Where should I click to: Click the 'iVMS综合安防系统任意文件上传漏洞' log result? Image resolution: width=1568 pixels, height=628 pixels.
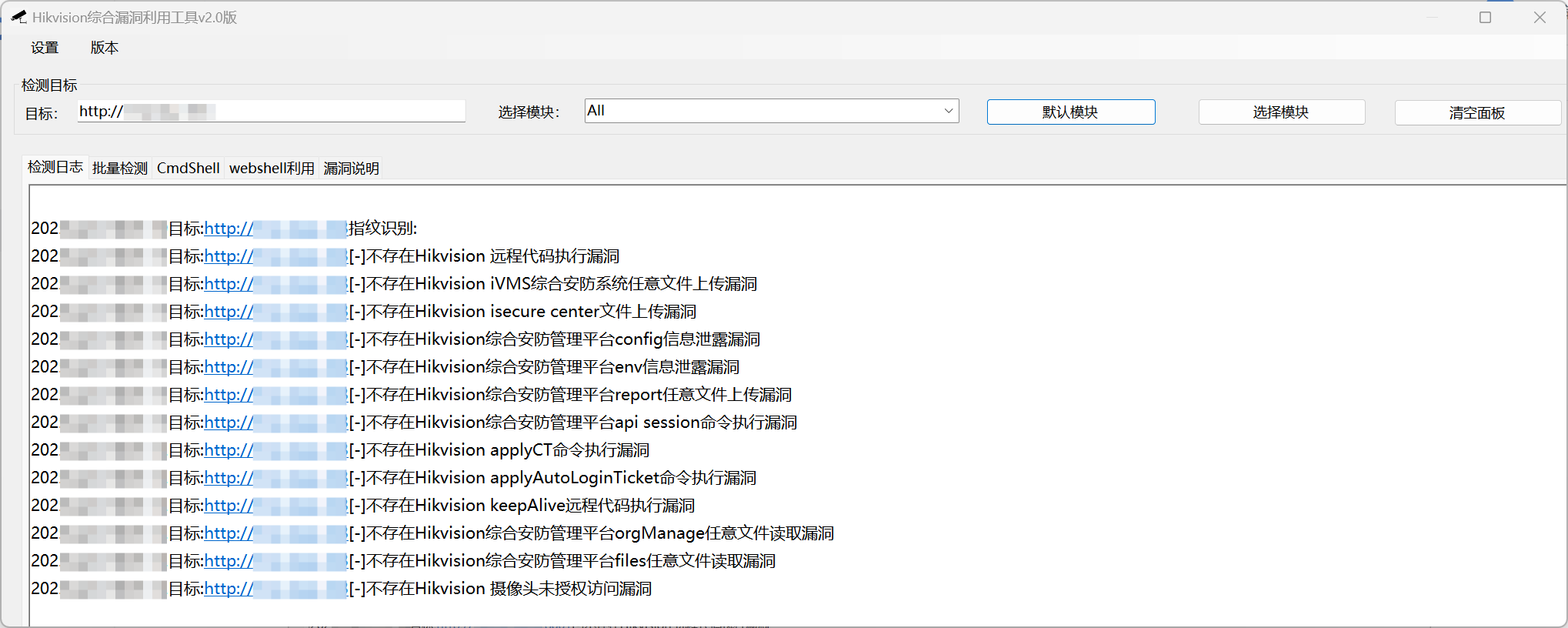pyautogui.click(x=624, y=284)
